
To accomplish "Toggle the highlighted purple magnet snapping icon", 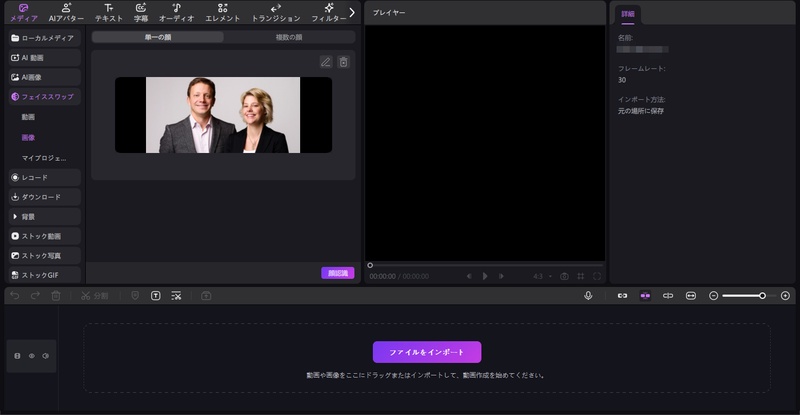I will pyautogui.click(x=645, y=296).
